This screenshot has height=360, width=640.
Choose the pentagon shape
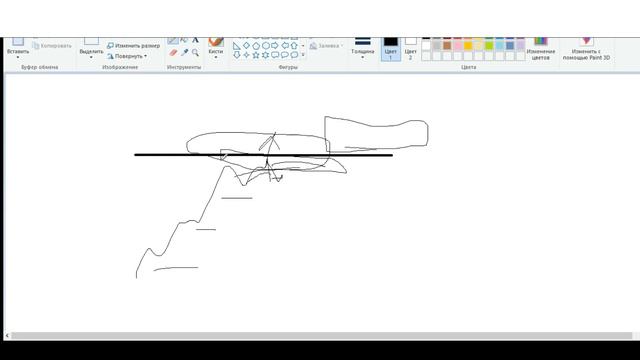256,46
